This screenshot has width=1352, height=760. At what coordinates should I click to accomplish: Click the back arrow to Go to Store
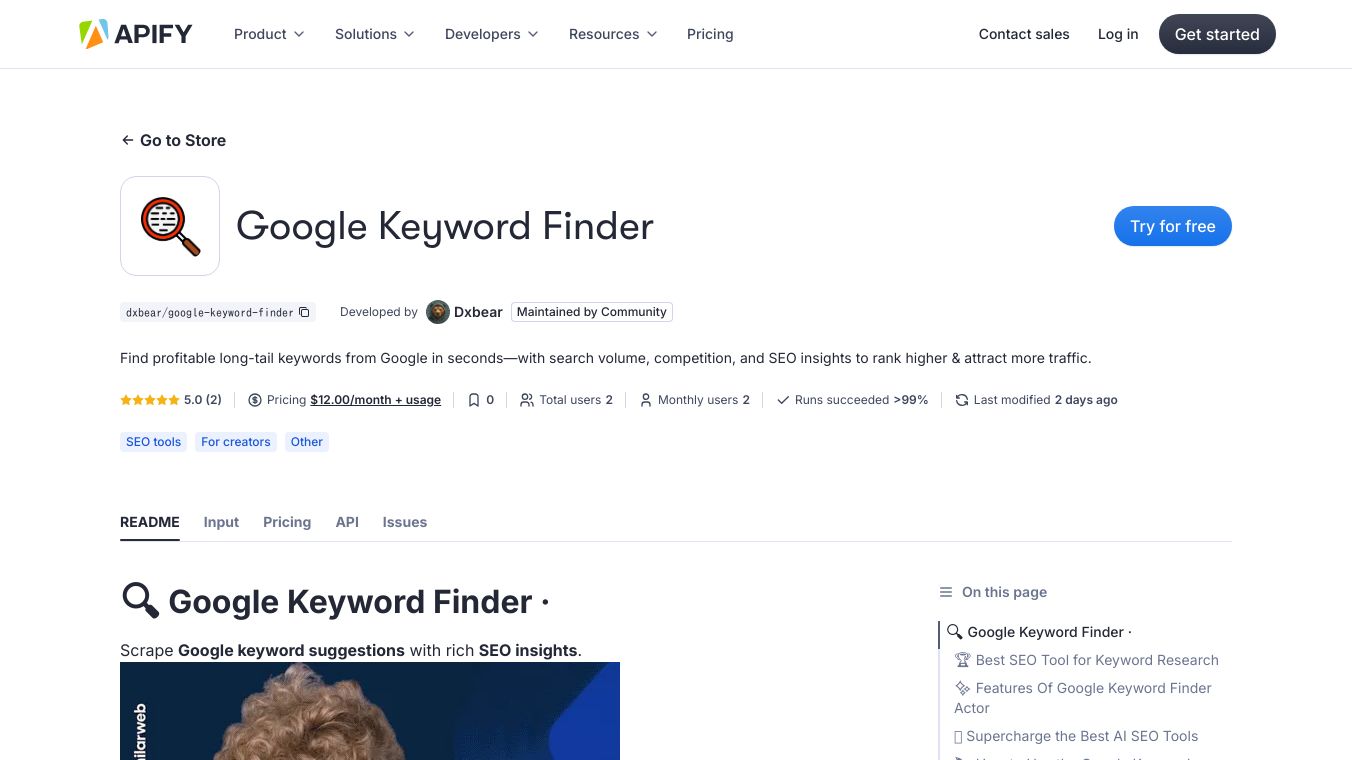[x=127, y=140]
